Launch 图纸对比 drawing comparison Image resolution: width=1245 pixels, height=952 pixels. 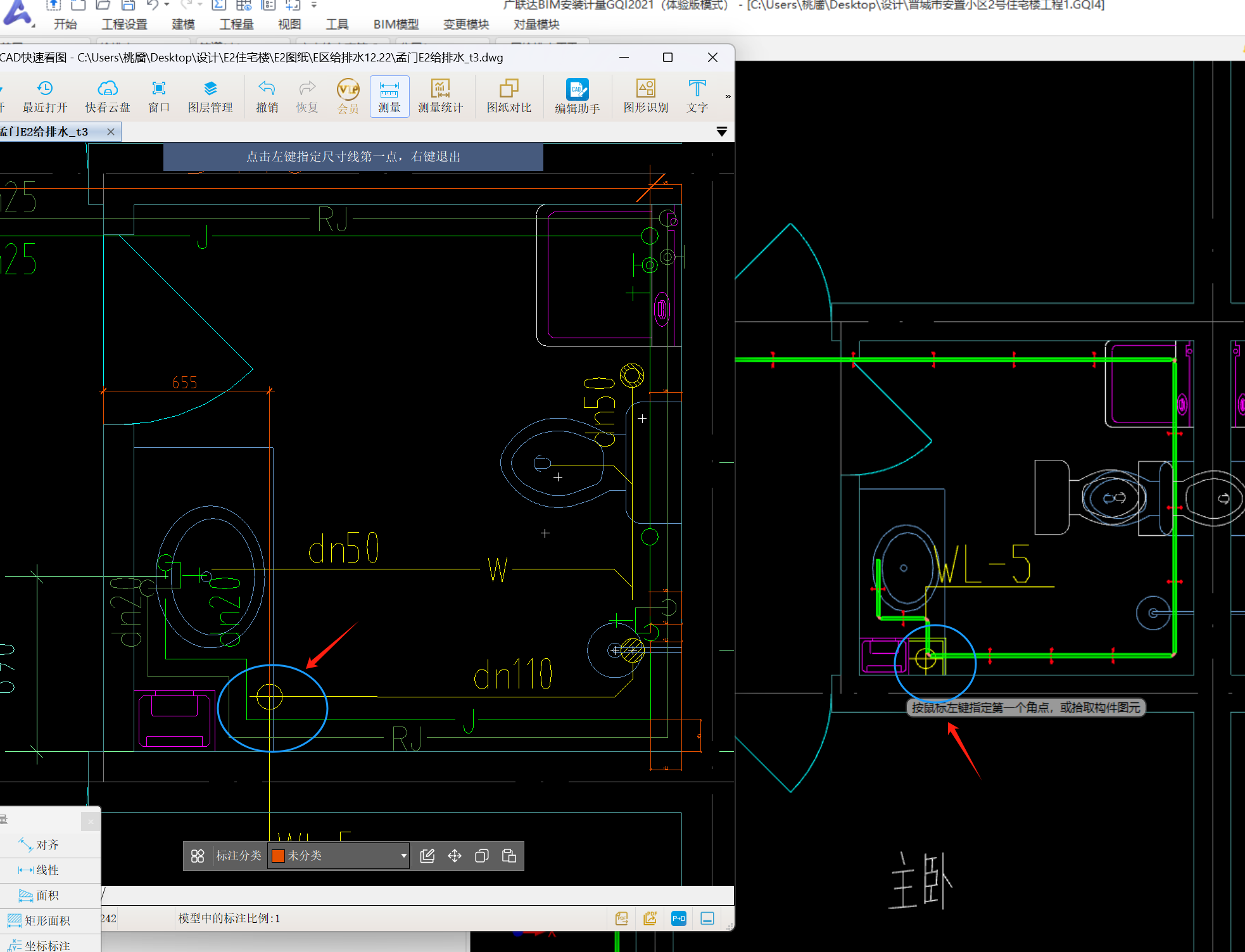[509, 97]
